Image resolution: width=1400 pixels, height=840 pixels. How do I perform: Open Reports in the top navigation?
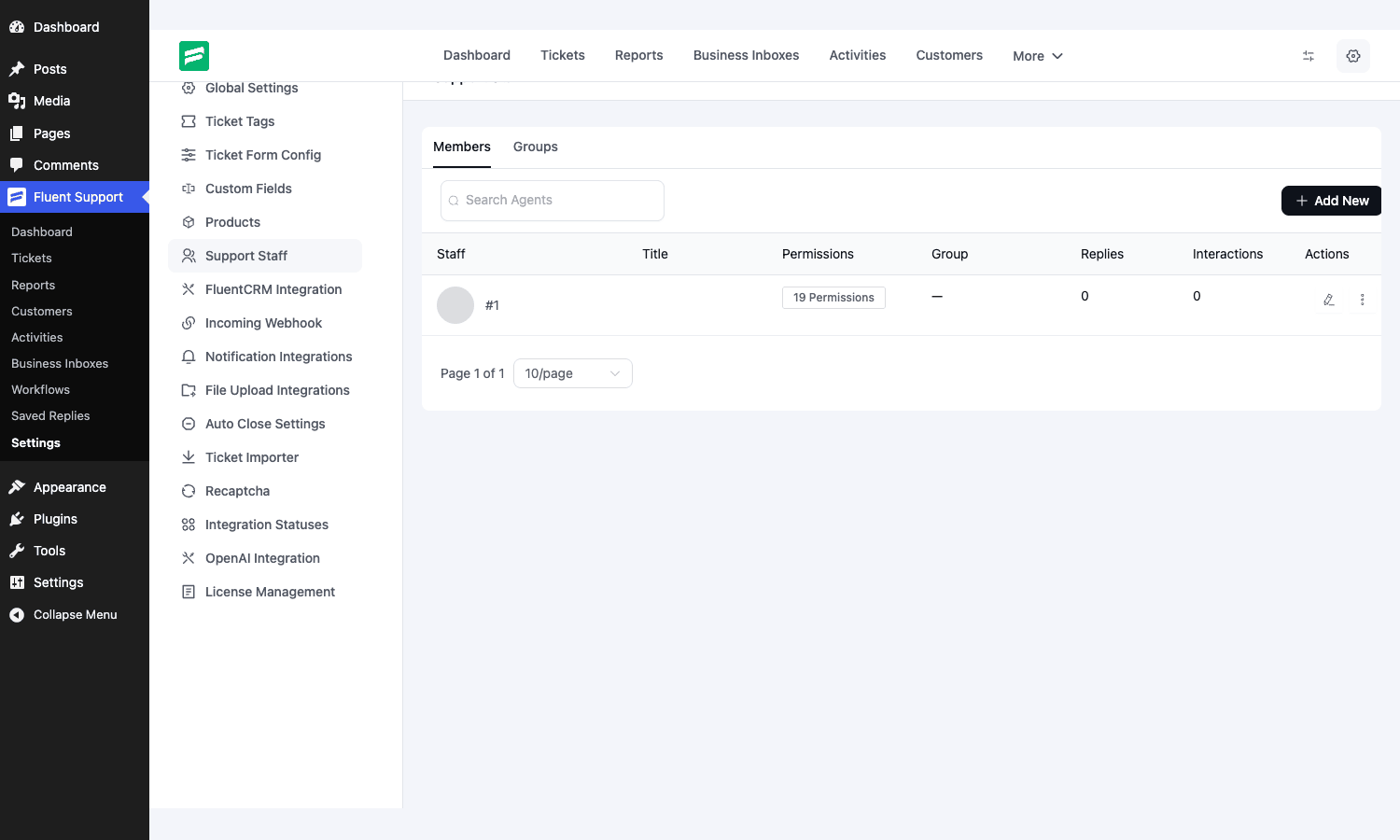click(x=639, y=55)
